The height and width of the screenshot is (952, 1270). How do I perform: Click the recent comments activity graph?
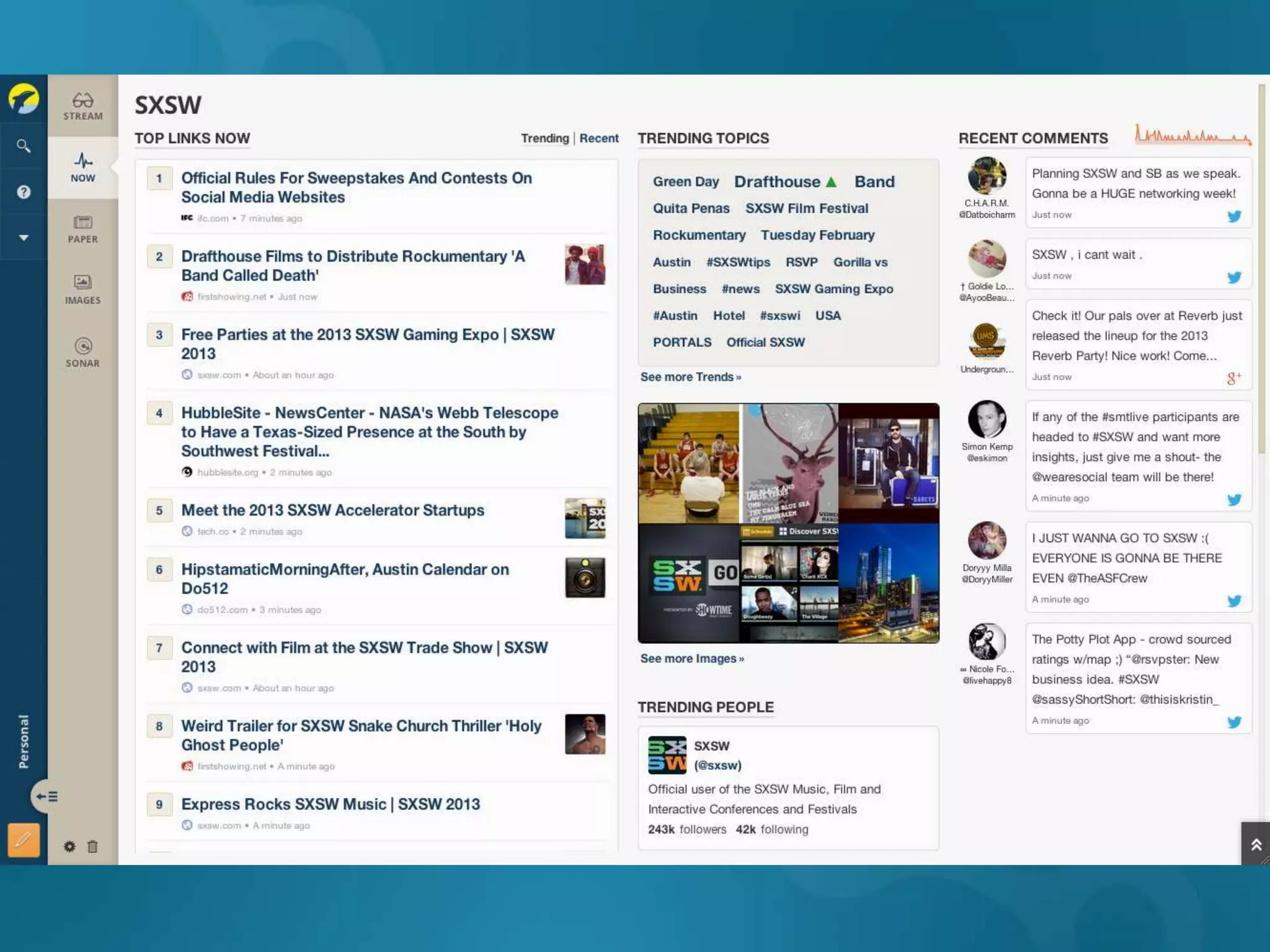coord(1192,135)
